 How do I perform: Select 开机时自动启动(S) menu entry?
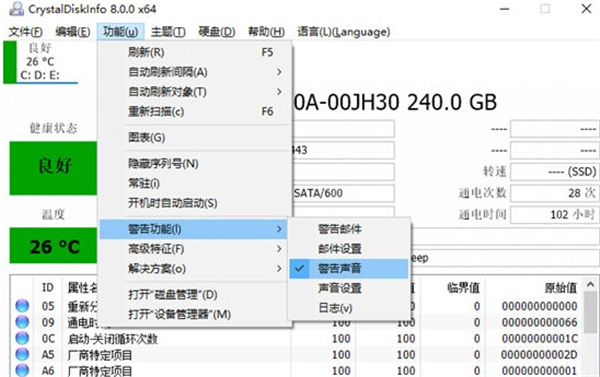pos(194,203)
